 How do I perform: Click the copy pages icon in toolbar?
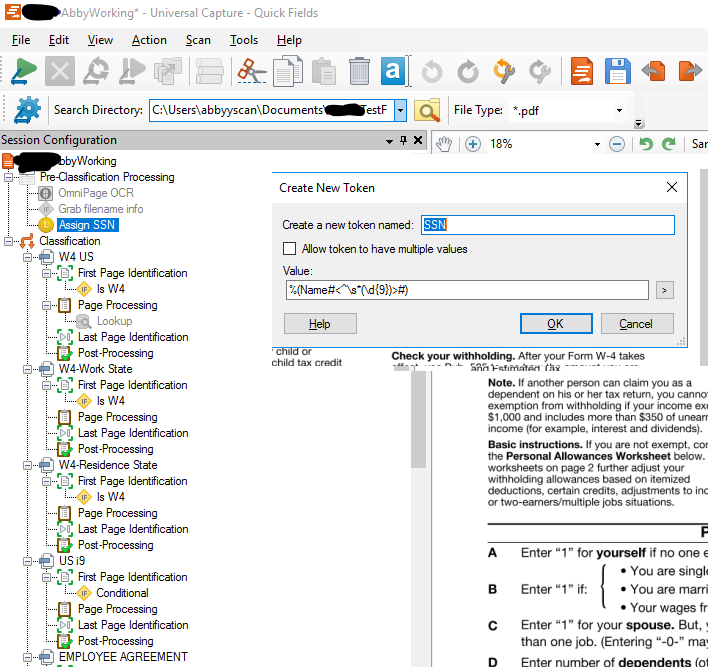point(288,71)
